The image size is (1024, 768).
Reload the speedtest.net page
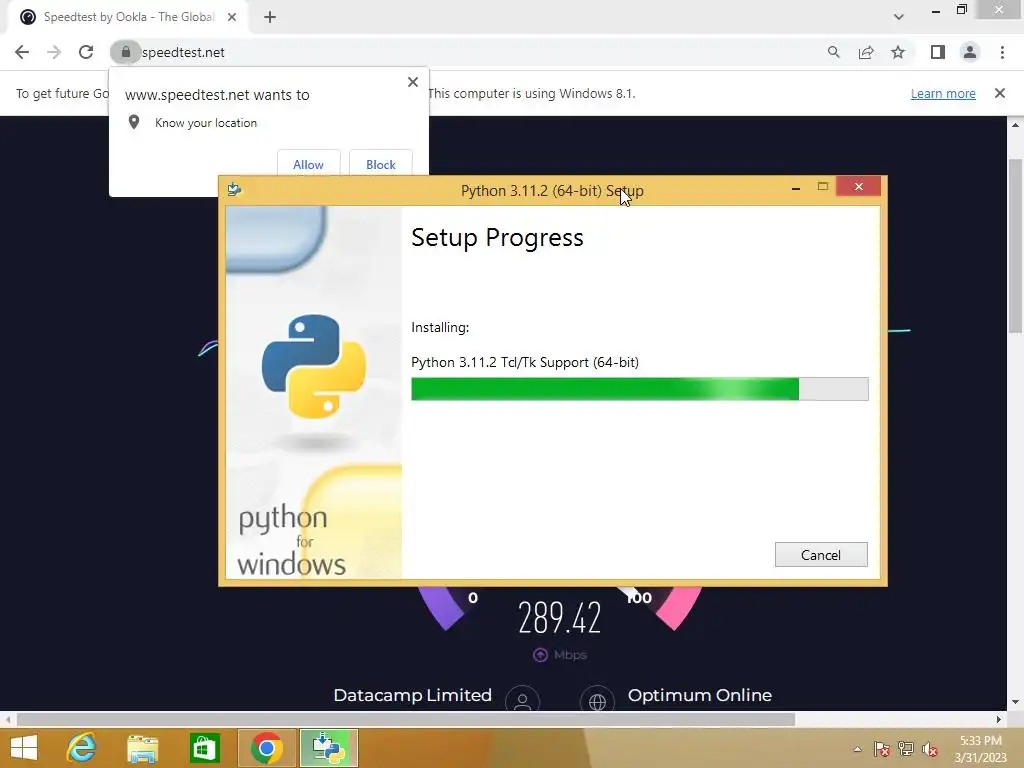click(x=86, y=52)
